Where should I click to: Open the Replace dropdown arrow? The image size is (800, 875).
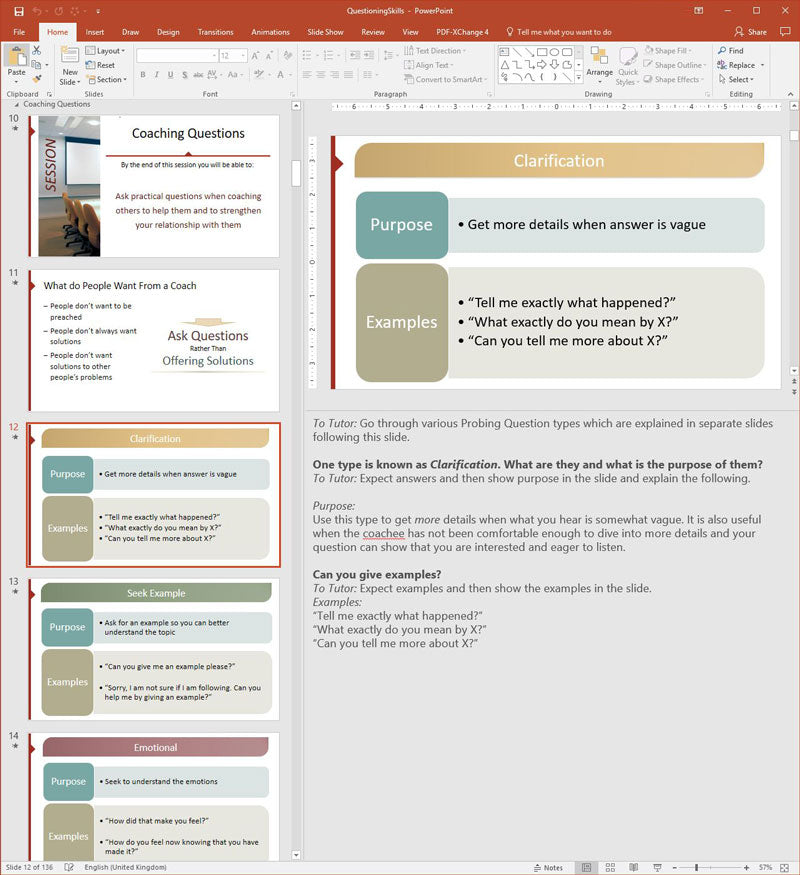point(763,65)
